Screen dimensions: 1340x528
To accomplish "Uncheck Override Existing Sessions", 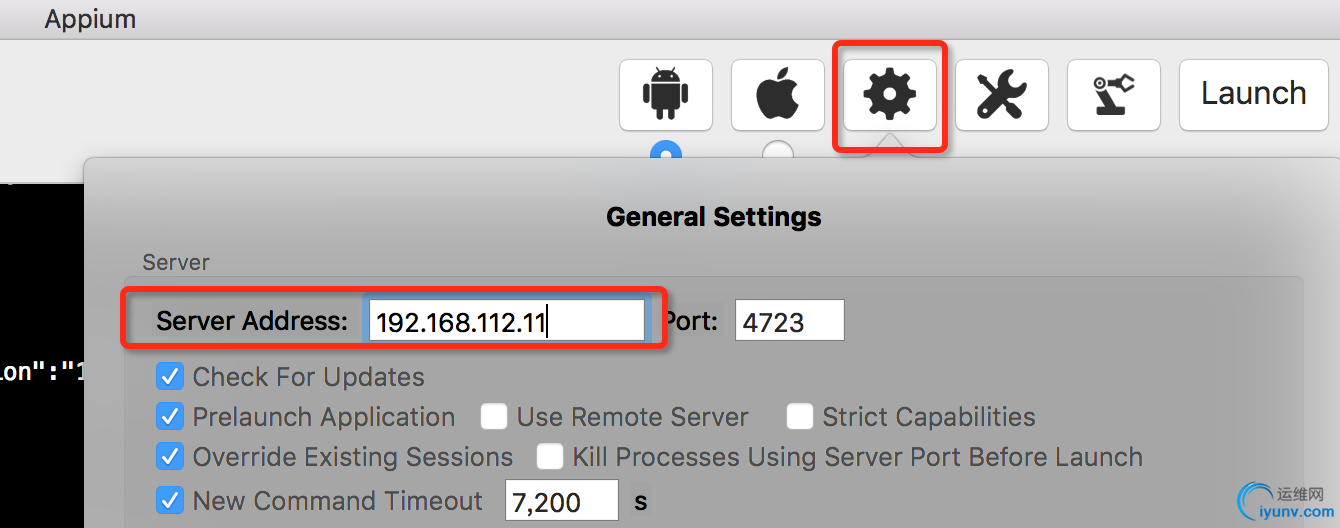I will (170, 457).
